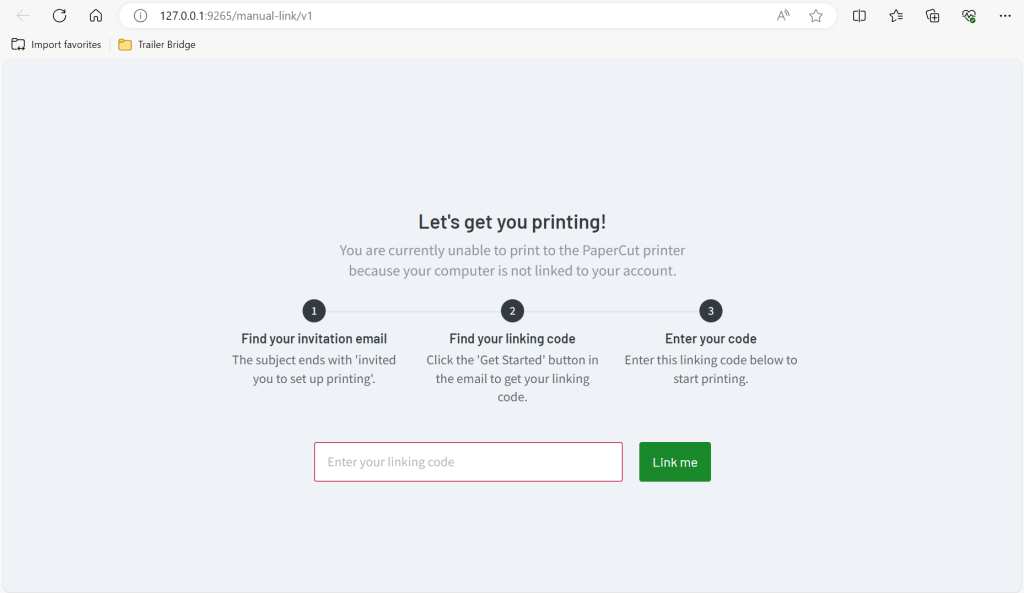This screenshot has width=1024, height=593.
Task: Open Settings and more menu
Action: click(1005, 16)
